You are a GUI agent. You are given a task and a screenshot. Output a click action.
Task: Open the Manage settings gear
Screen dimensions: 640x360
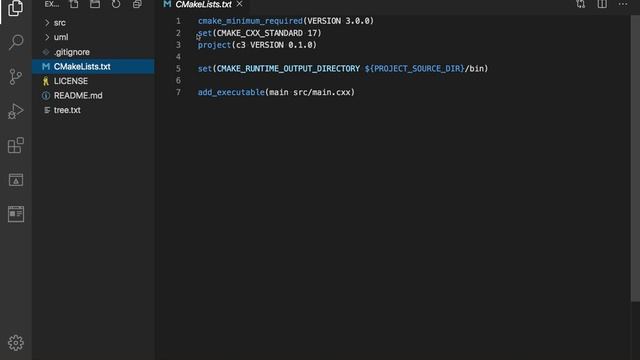point(16,342)
